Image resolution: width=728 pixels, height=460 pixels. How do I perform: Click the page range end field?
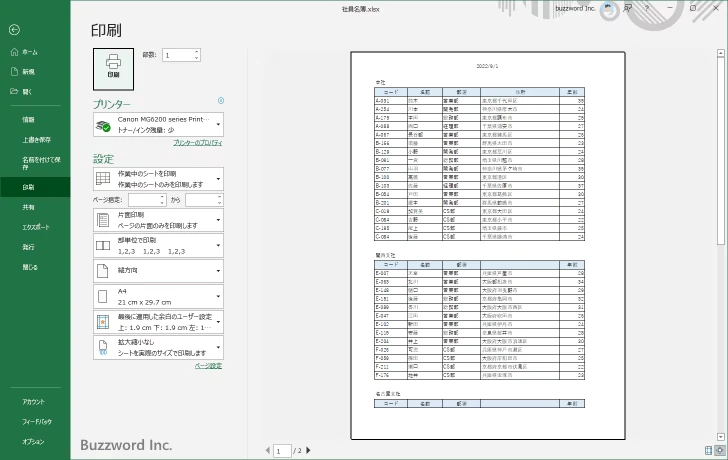201,200
